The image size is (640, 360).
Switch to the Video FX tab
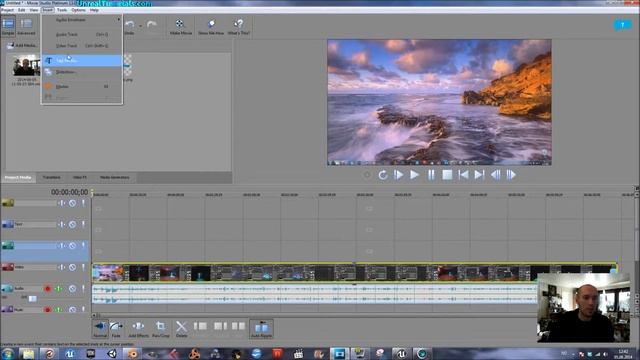coord(80,178)
